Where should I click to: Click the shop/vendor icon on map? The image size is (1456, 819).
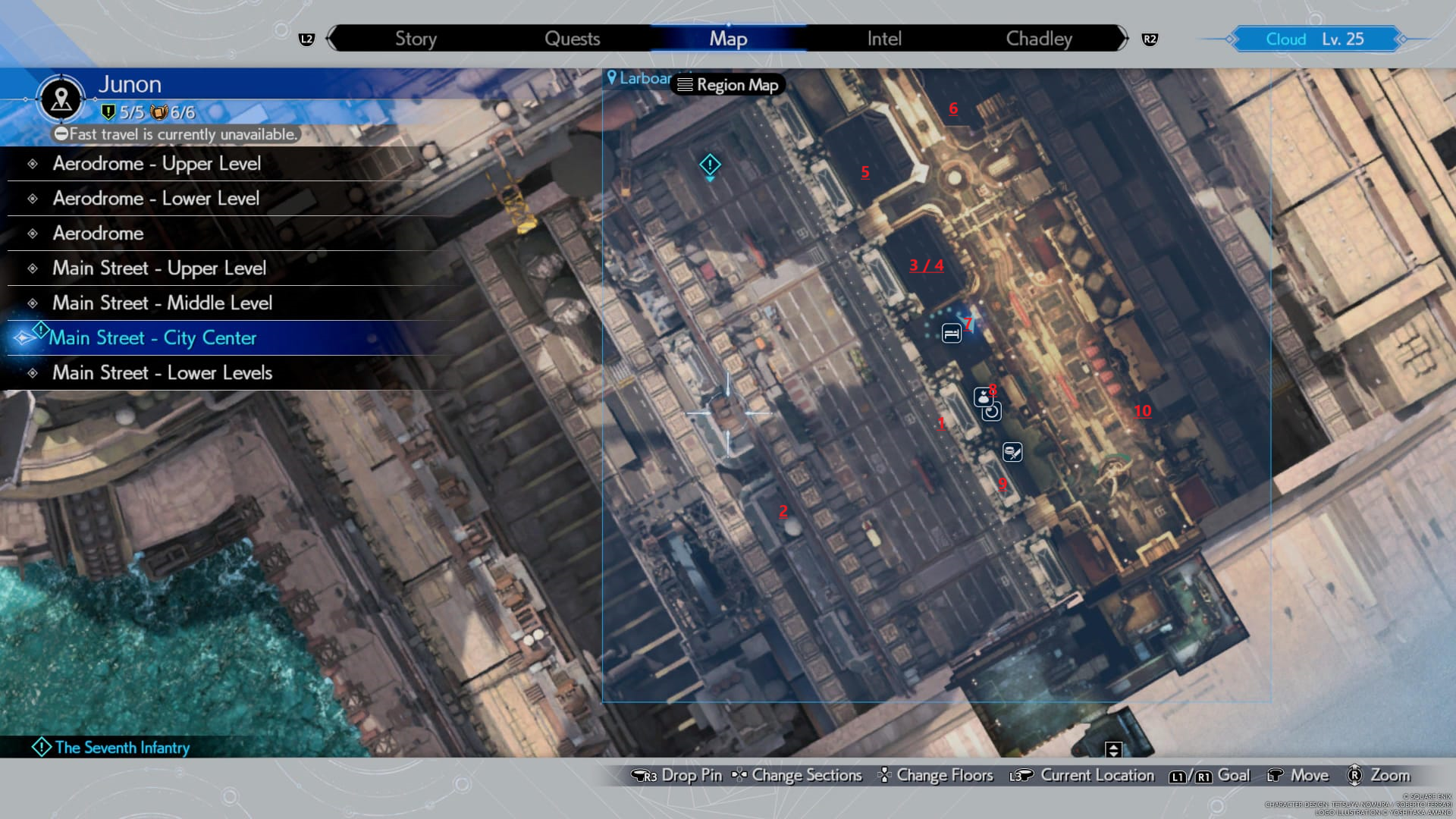[983, 396]
